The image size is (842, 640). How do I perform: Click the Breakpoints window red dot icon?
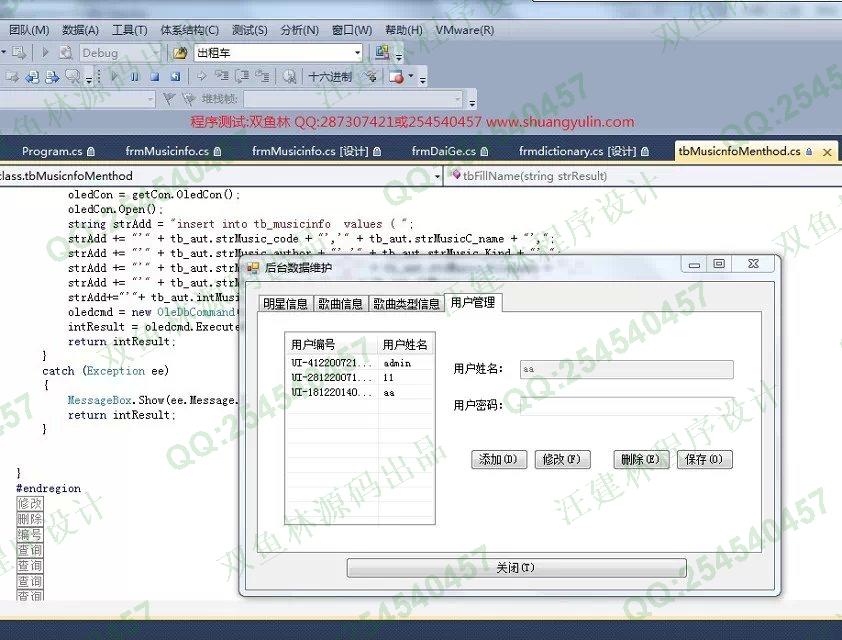[x=396, y=77]
